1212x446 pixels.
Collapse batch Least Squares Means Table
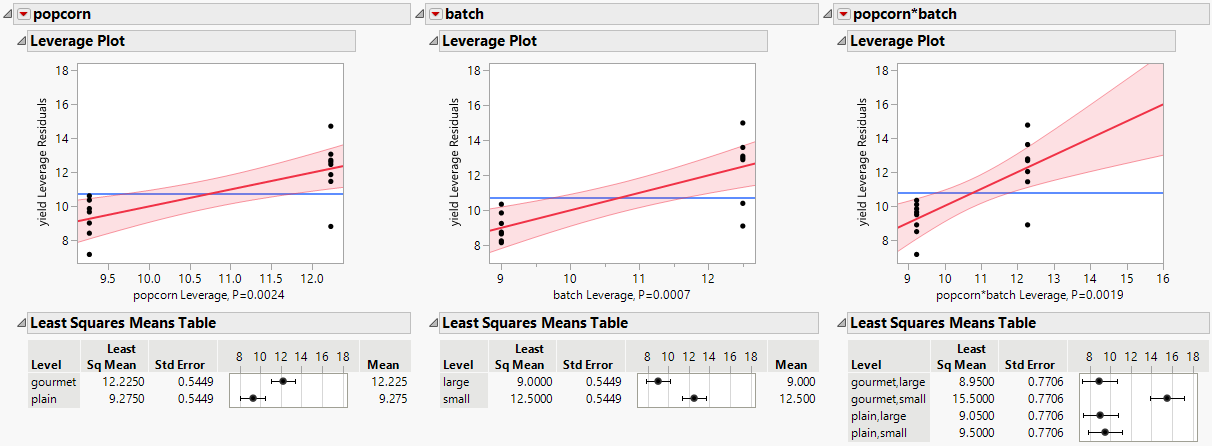pyautogui.click(x=432, y=323)
